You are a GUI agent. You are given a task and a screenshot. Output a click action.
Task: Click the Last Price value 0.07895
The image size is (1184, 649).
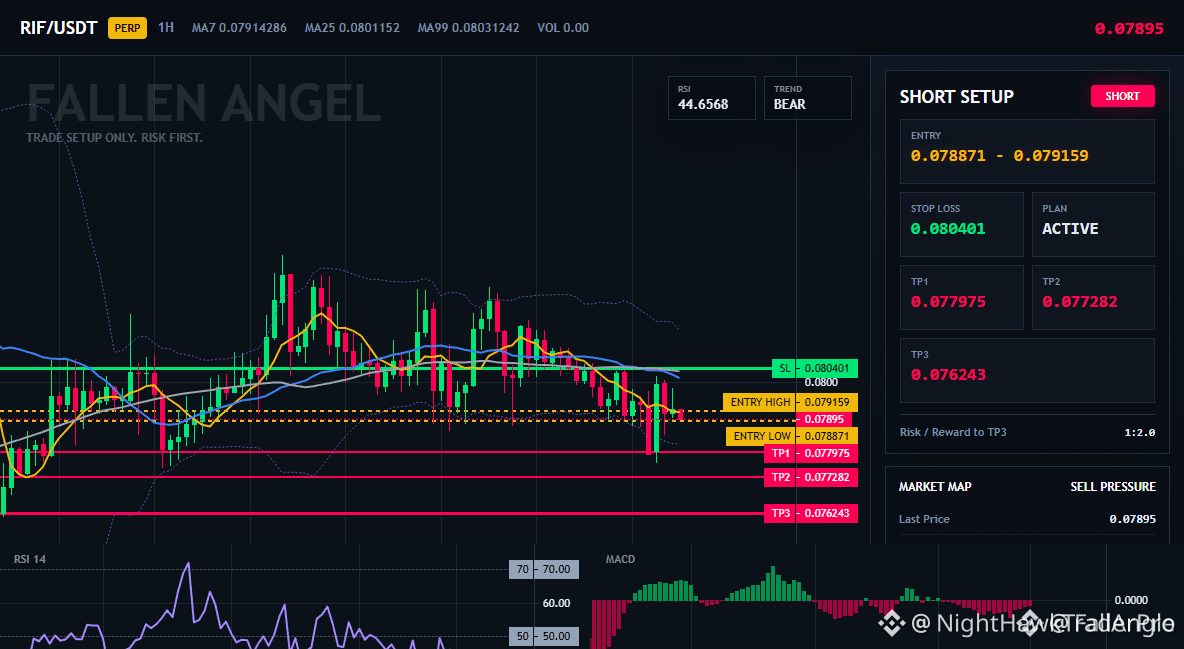1133,519
